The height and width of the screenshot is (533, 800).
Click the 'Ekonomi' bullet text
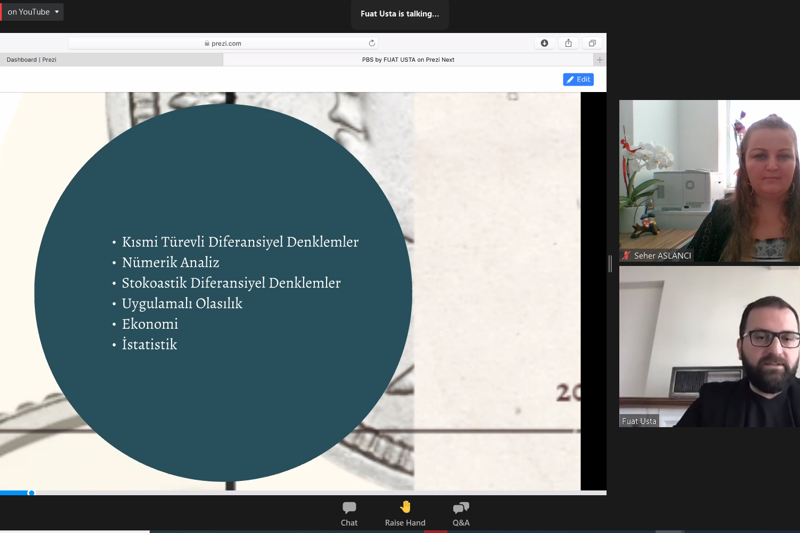tap(150, 324)
